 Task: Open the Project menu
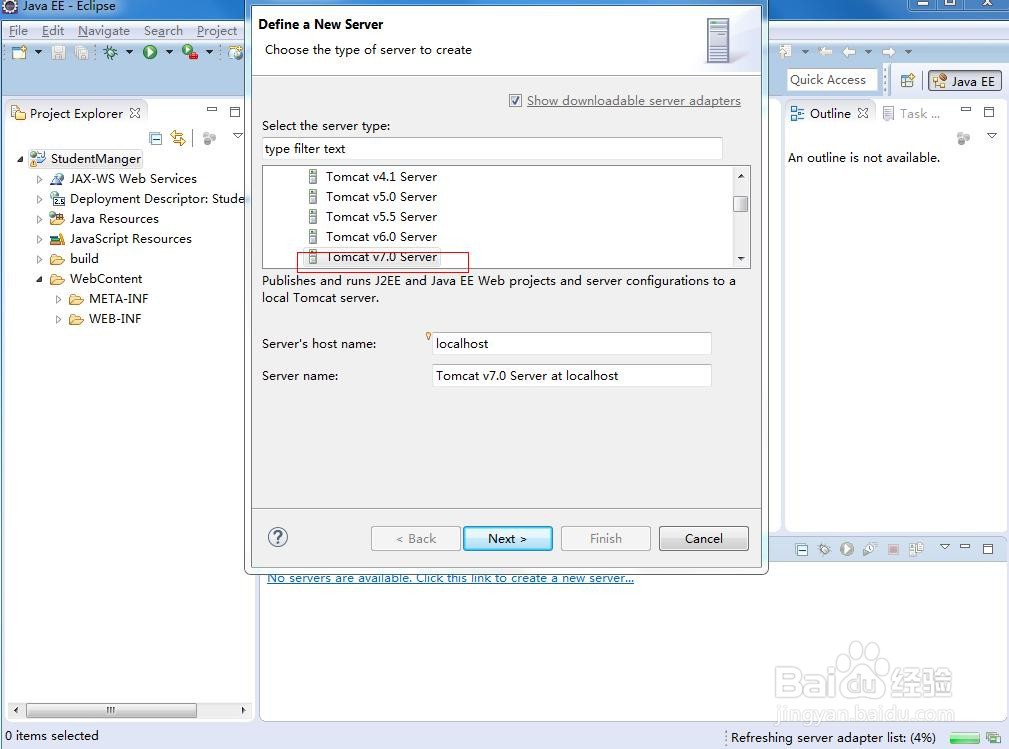pos(217,30)
